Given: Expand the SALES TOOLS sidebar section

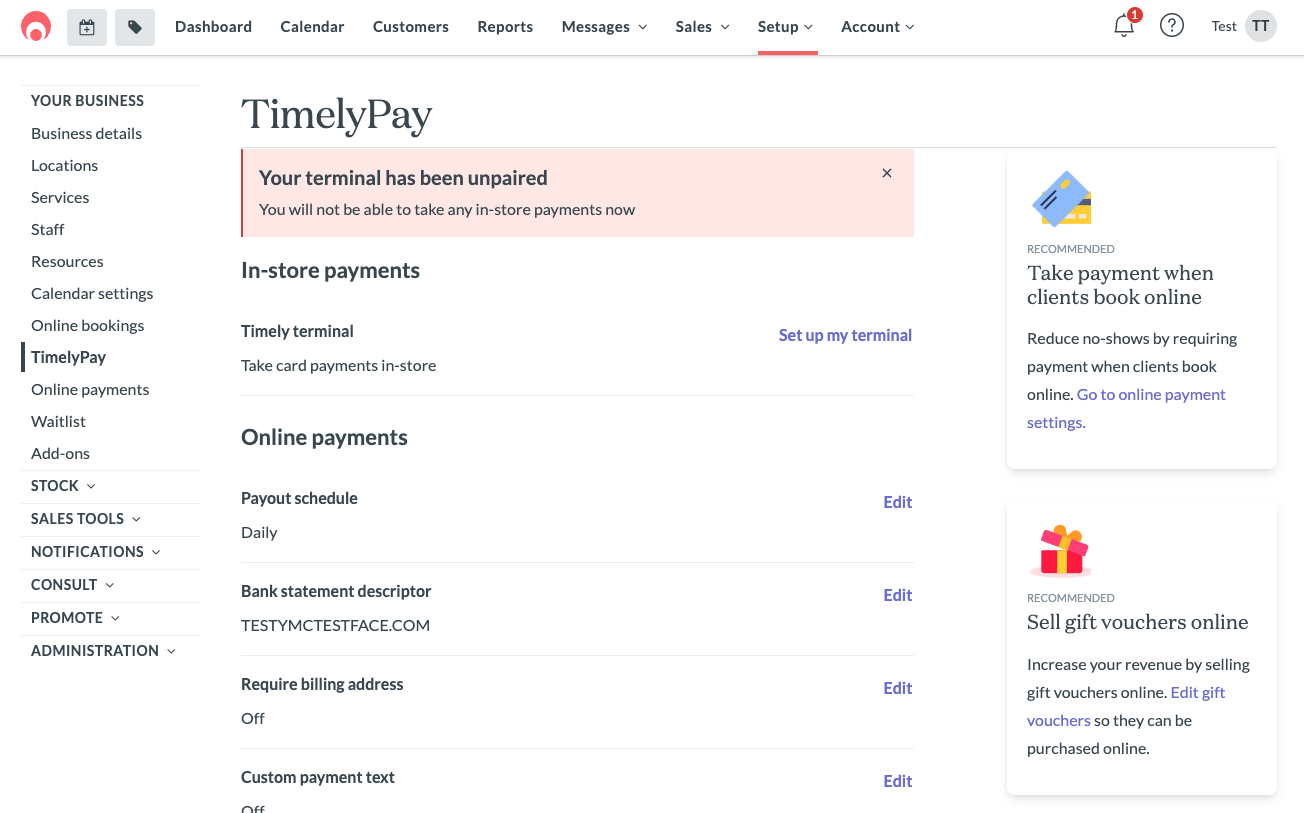Looking at the screenshot, I should pyautogui.click(x=86, y=519).
